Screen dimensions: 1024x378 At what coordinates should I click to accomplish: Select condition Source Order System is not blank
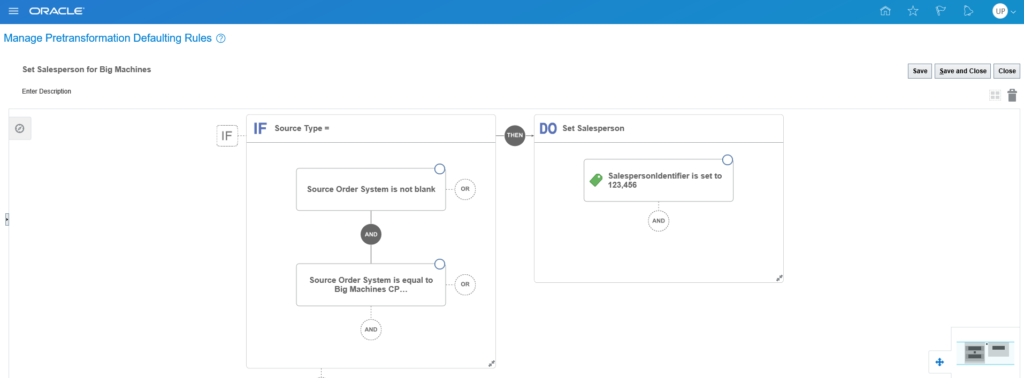pos(371,189)
